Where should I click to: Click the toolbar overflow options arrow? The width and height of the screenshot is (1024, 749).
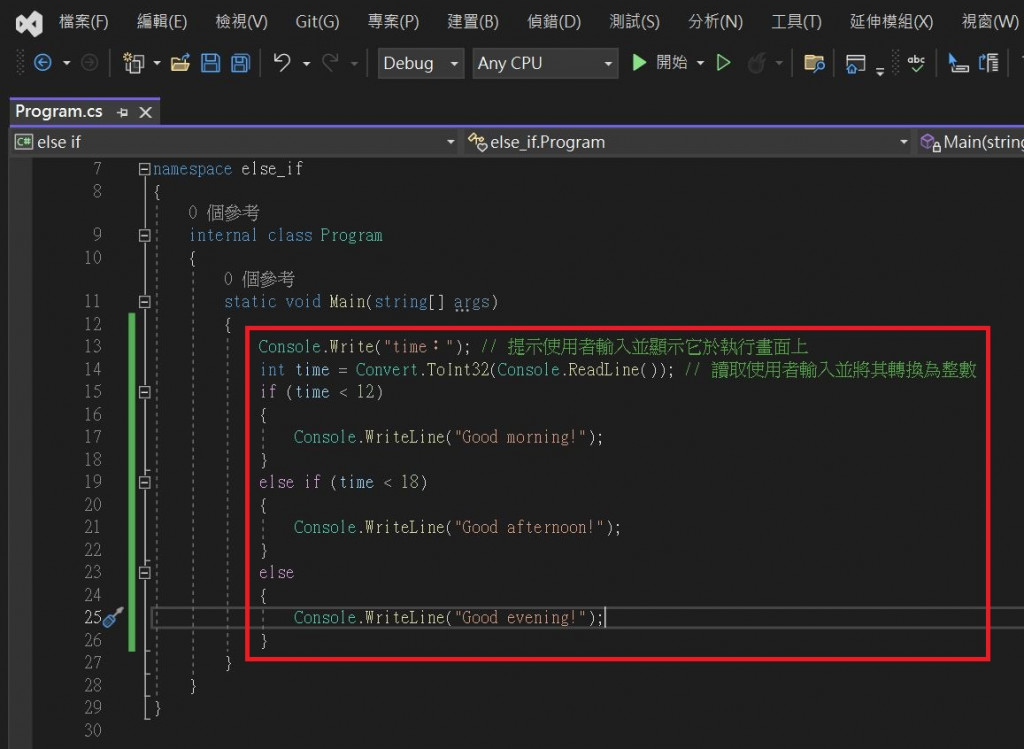[x=880, y=71]
